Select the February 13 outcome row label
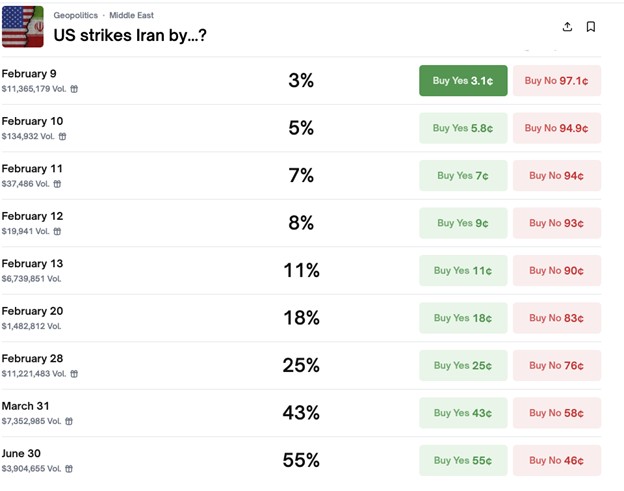624x491 pixels. (32, 263)
